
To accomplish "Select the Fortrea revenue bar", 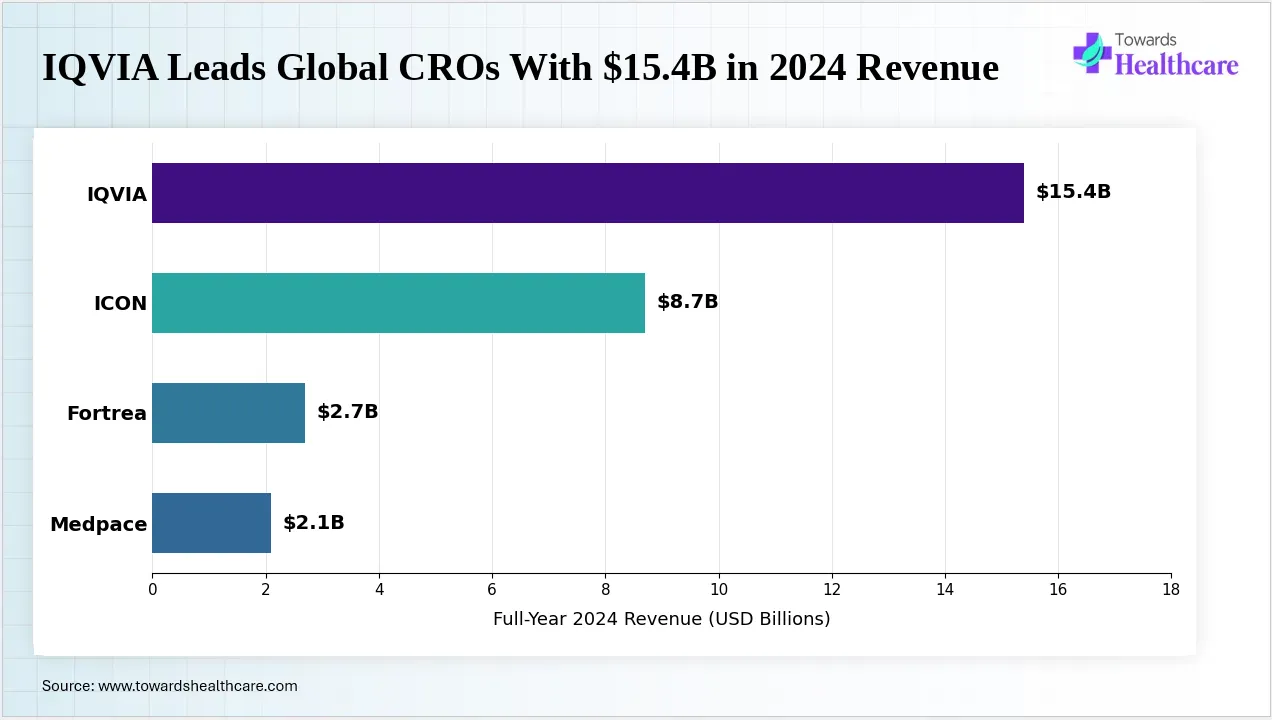I will point(228,413).
